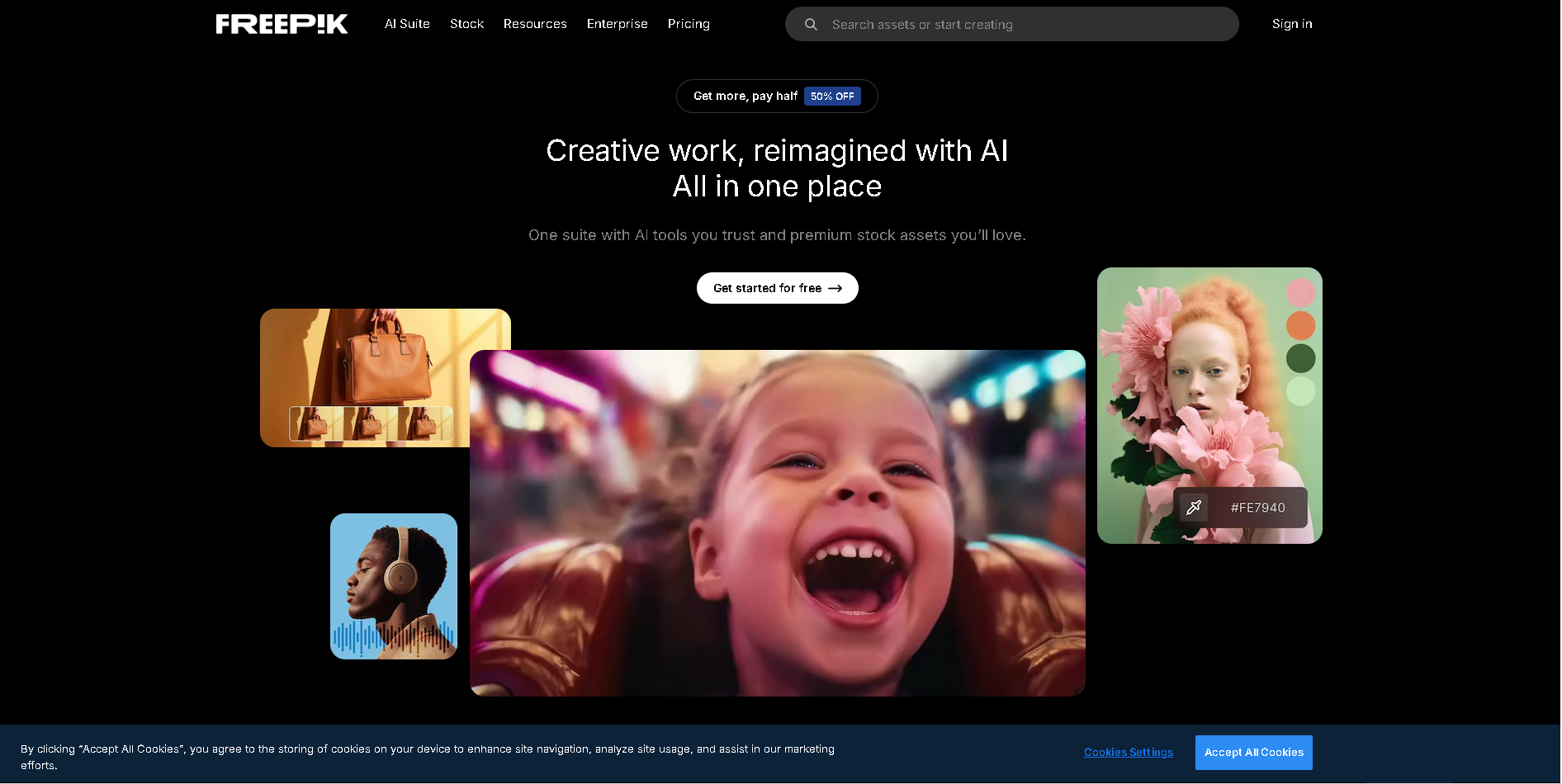Open the Stock menu
The height and width of the screenshot is (784, 1562).
(466, 24)
